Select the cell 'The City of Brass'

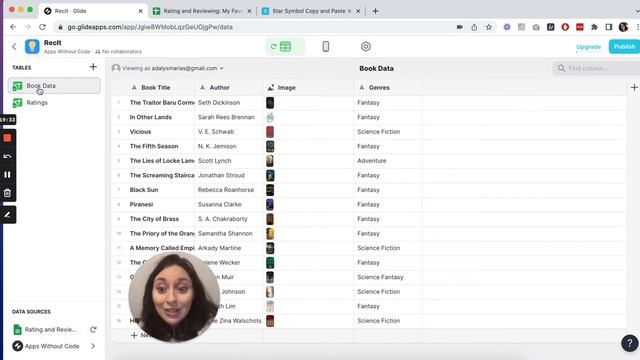[160, 219]
